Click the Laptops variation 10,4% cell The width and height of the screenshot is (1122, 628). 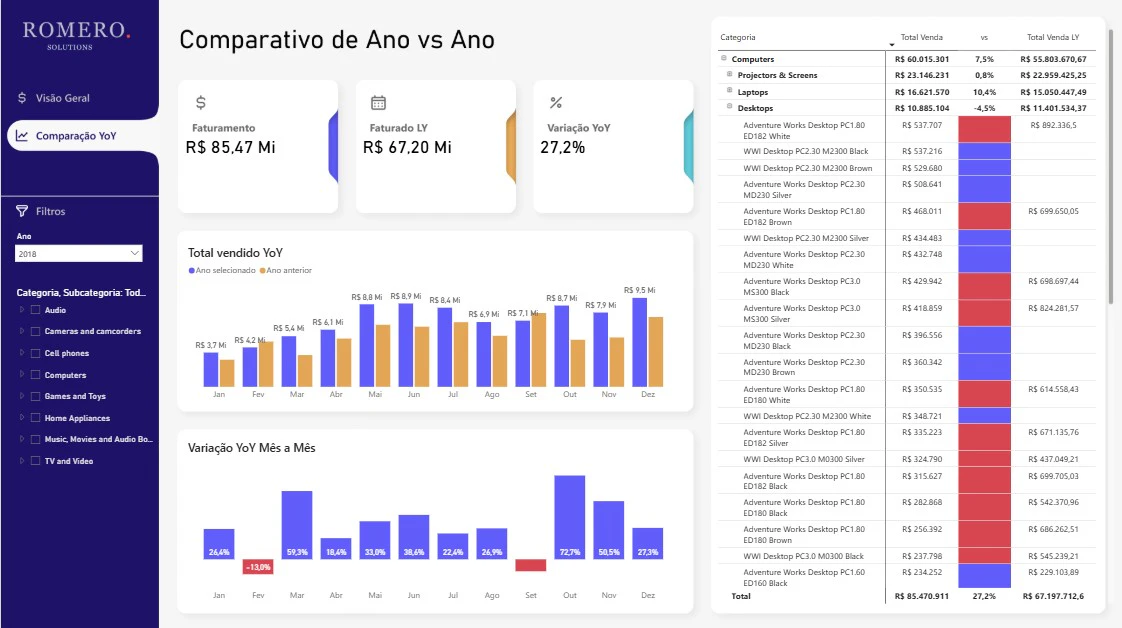point(984,92)
